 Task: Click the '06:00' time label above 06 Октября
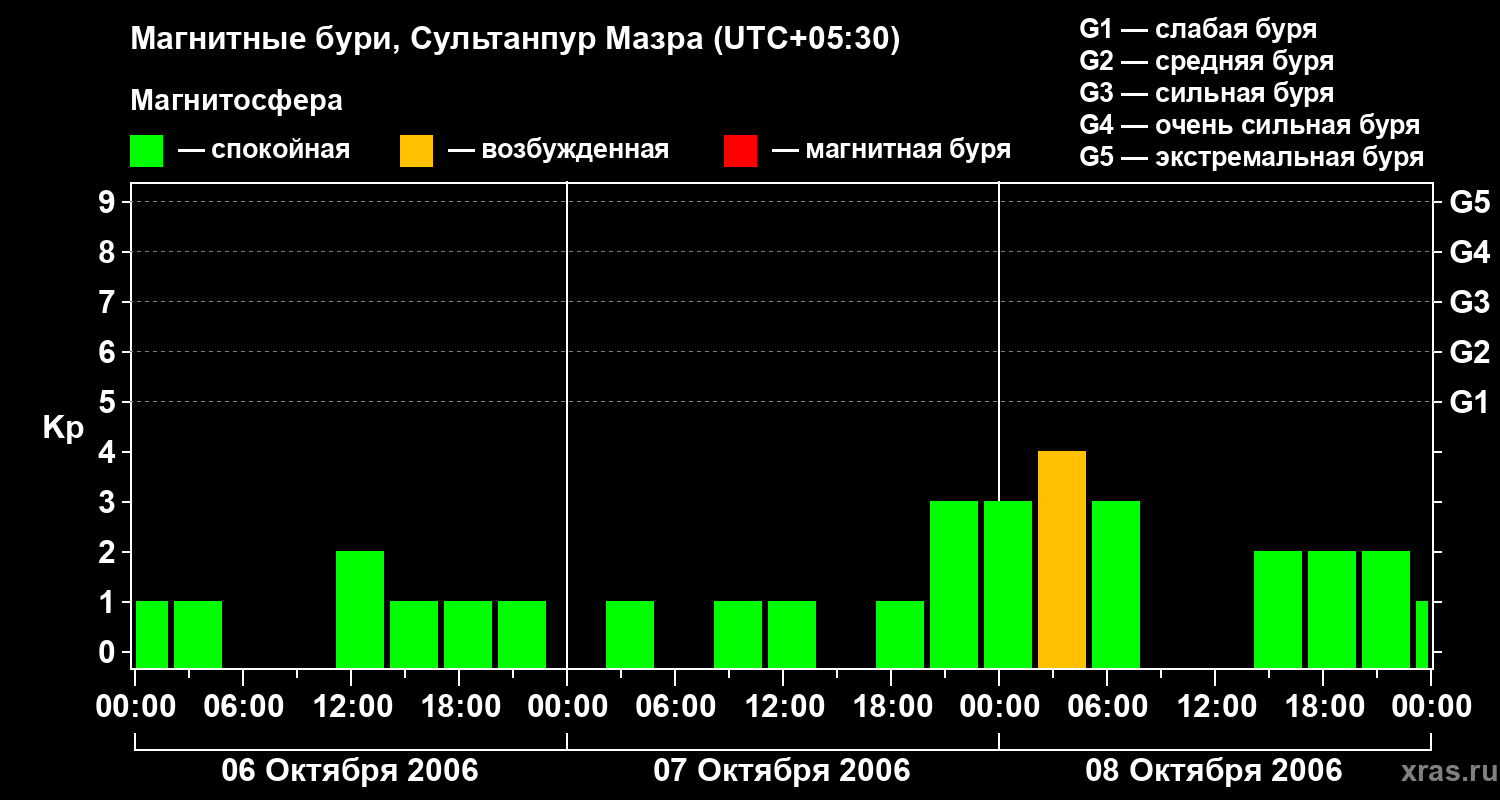243,707
